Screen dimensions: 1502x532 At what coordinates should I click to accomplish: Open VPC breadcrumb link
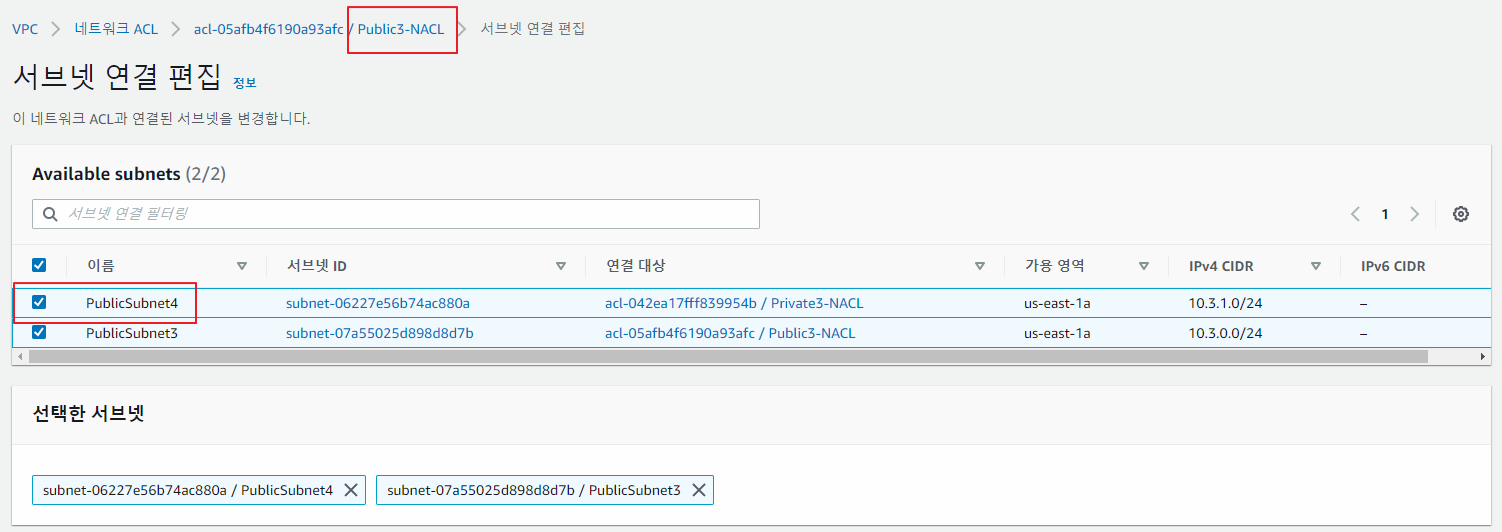click(25, 29)
